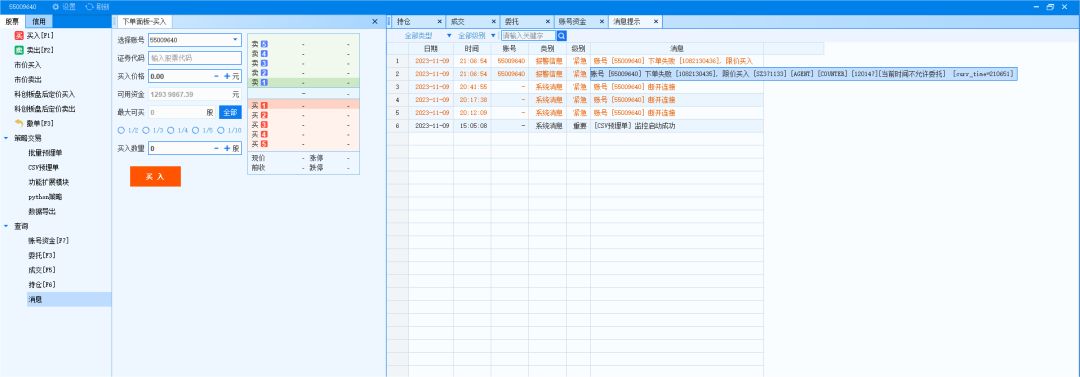Select 市价卖出 in the sidebar
This screenshot has width=1080, height=377.
click(28, 79)
